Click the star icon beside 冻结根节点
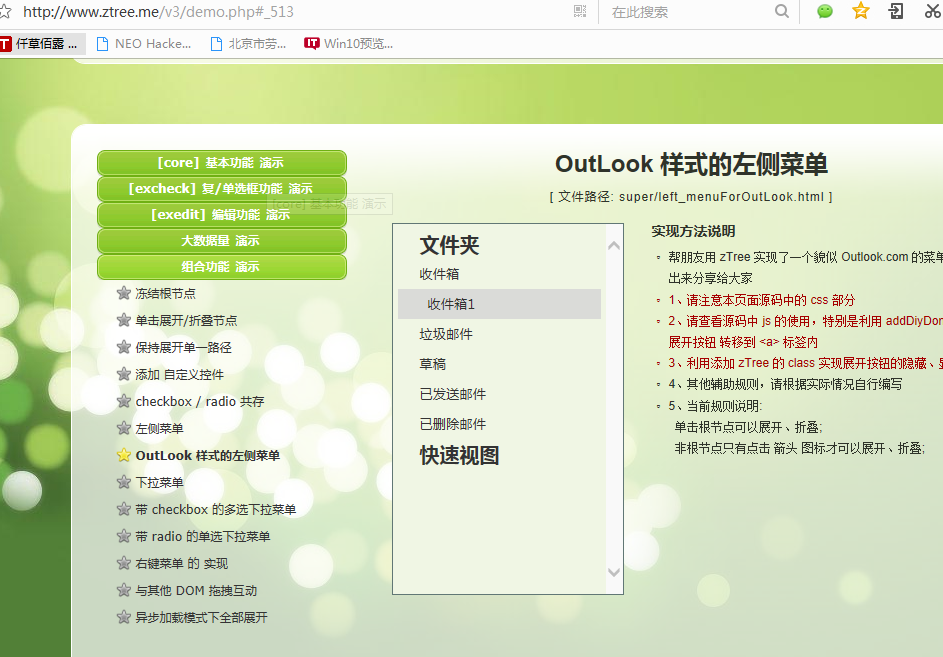 tap(124, 293)
